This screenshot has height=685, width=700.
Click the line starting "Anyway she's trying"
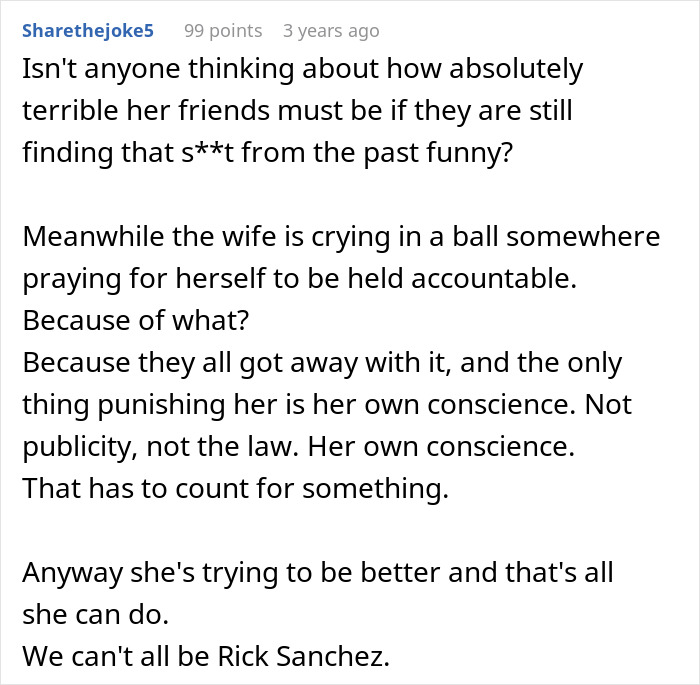point(317,573)
